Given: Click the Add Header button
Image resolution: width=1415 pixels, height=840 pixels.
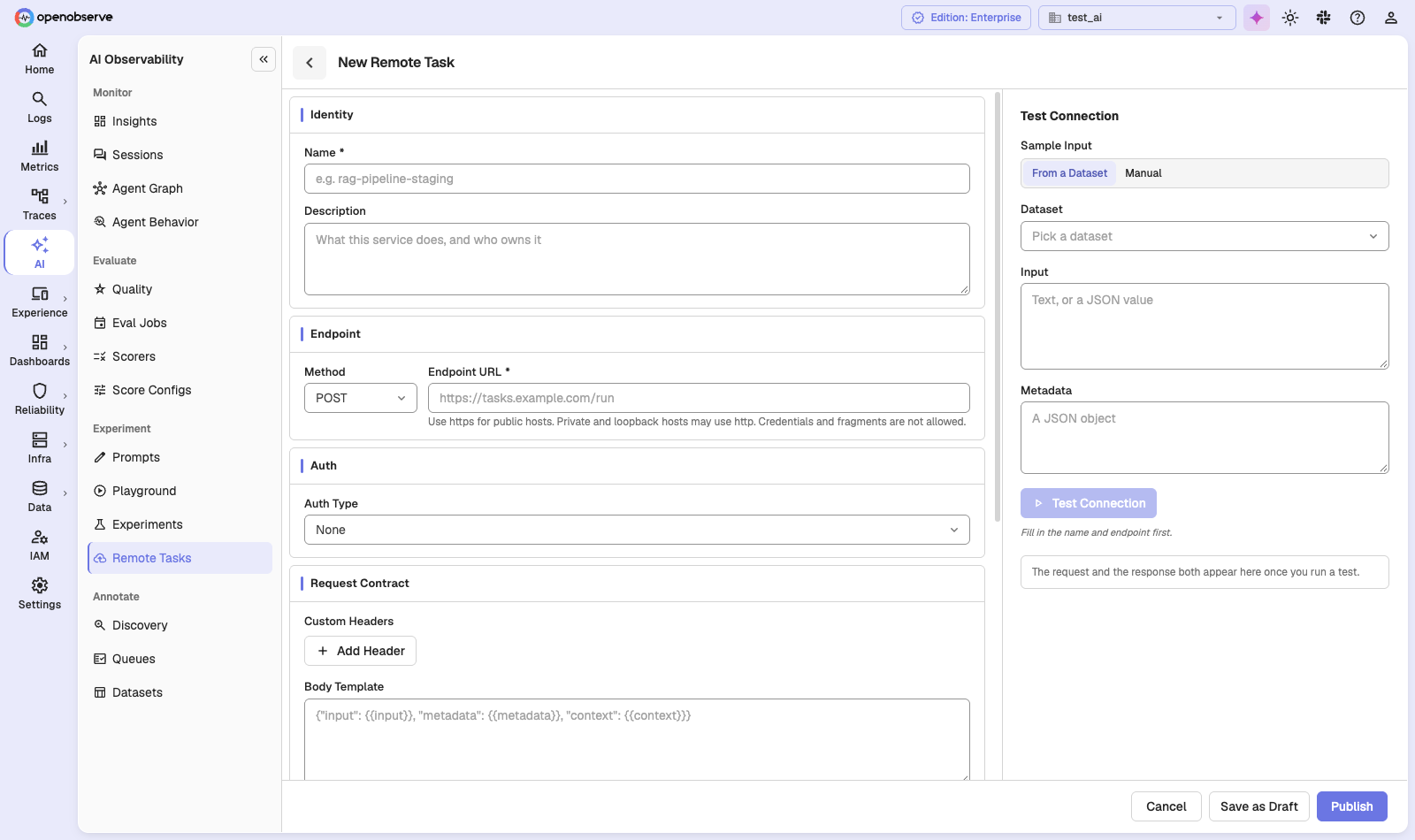Looking at the screenshot, I should [x=360, y=651].
